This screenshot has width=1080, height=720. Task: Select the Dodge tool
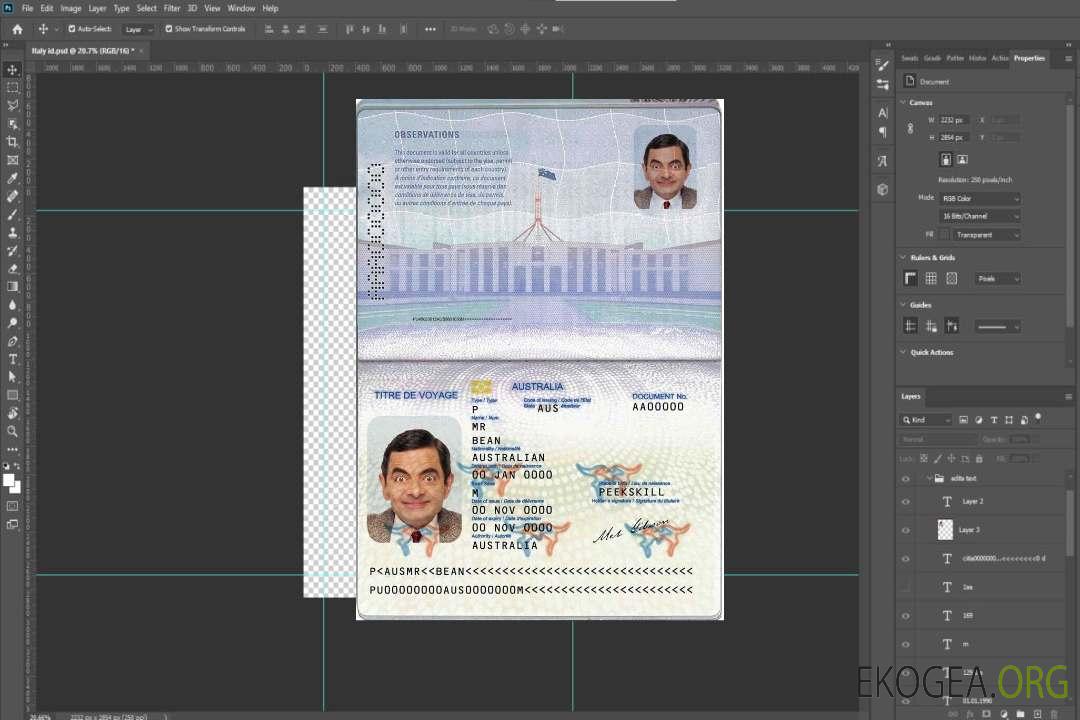[12, 322]
